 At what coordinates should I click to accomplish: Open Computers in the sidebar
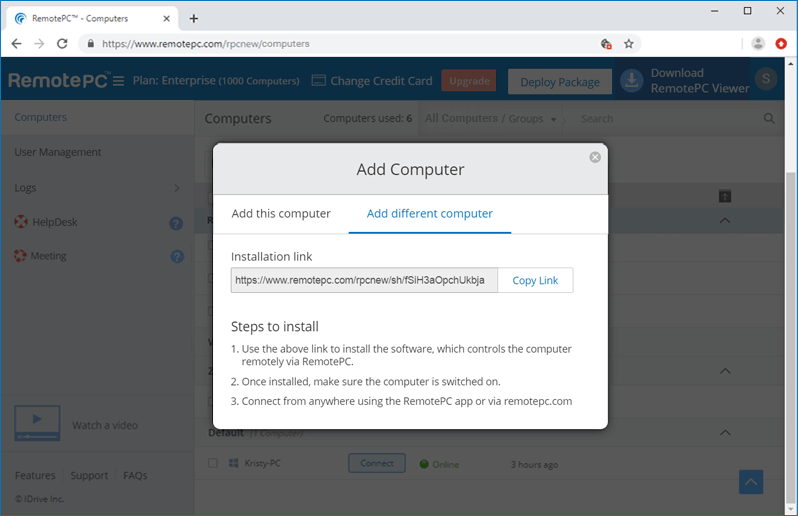(x=41, y=117)
